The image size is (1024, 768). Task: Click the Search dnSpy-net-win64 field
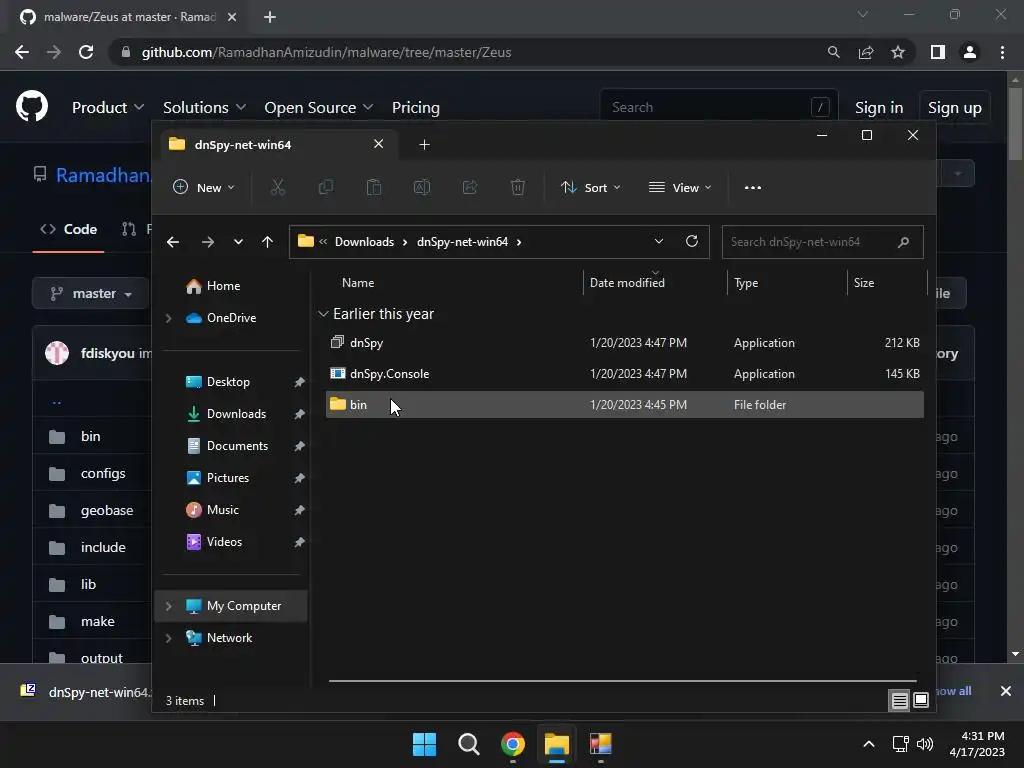pos(822,242)
